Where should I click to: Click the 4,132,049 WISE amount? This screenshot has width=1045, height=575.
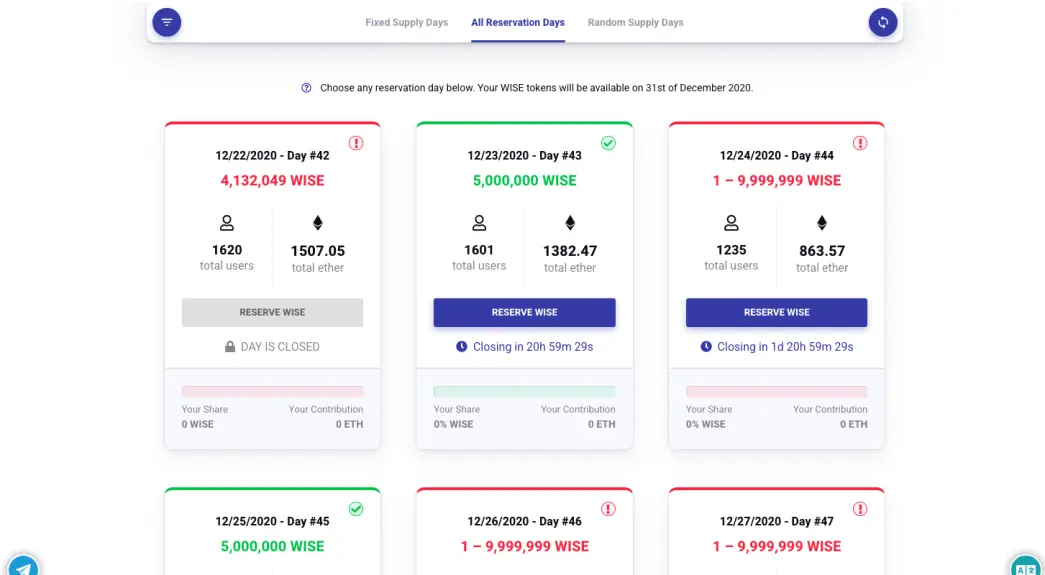(x=273, y=181)
